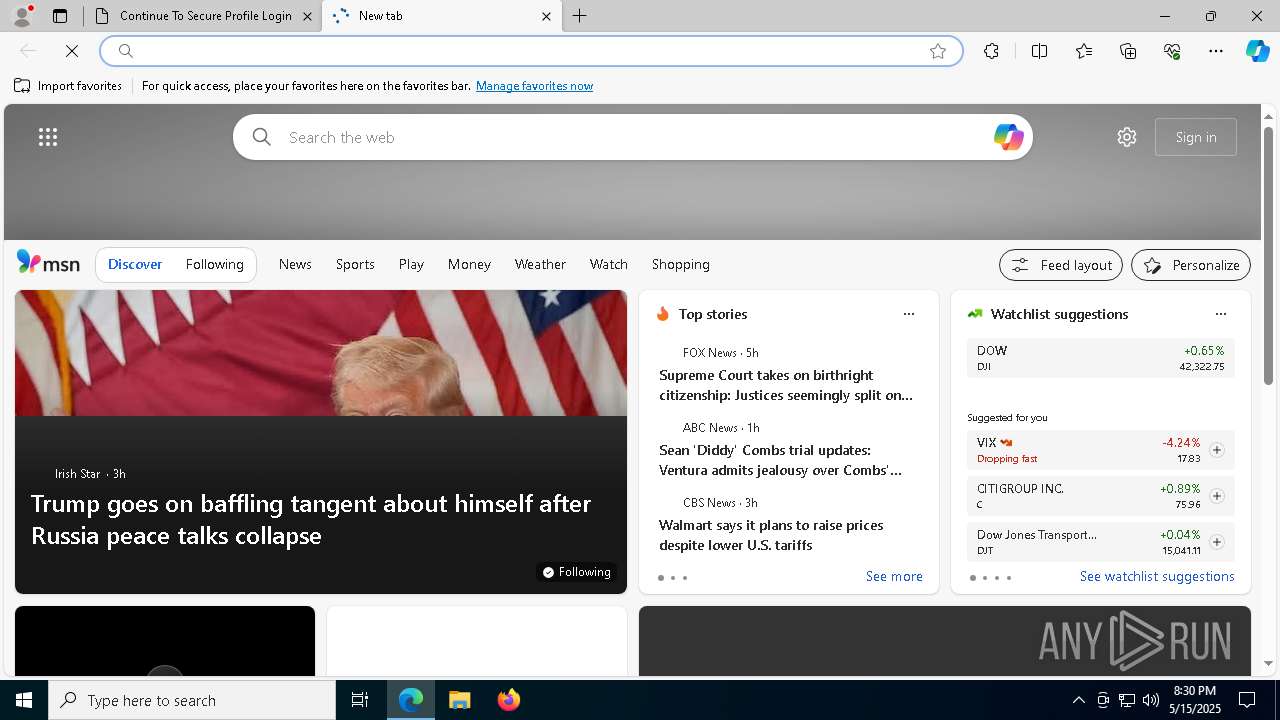The image size is (1280, 720).
Task: Click 'See watchlist suggestions' link
Action: (x=1157, y=576)
